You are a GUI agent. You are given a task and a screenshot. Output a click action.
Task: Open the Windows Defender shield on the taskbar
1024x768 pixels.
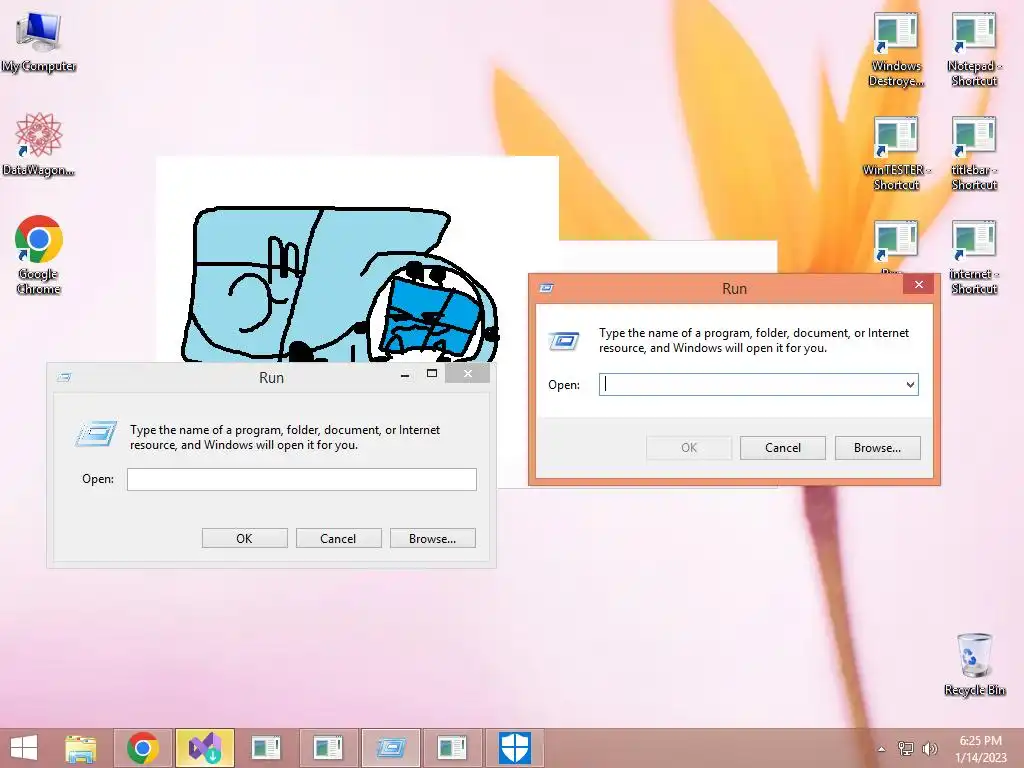515,748
